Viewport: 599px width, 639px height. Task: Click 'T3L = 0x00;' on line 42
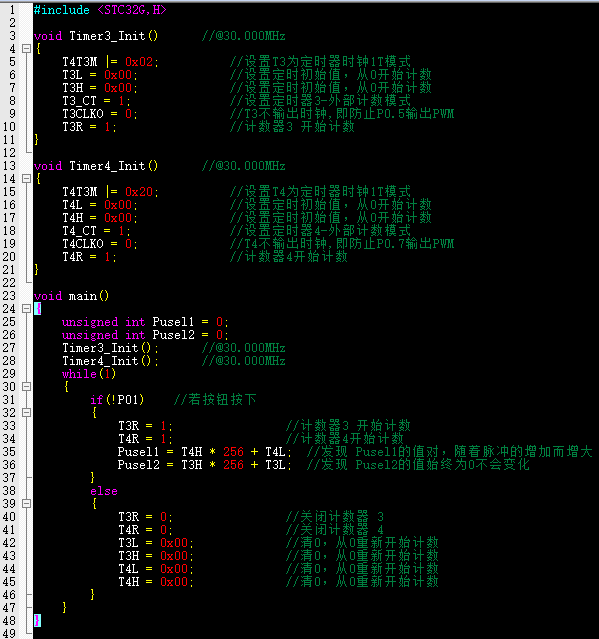point(156,543)
